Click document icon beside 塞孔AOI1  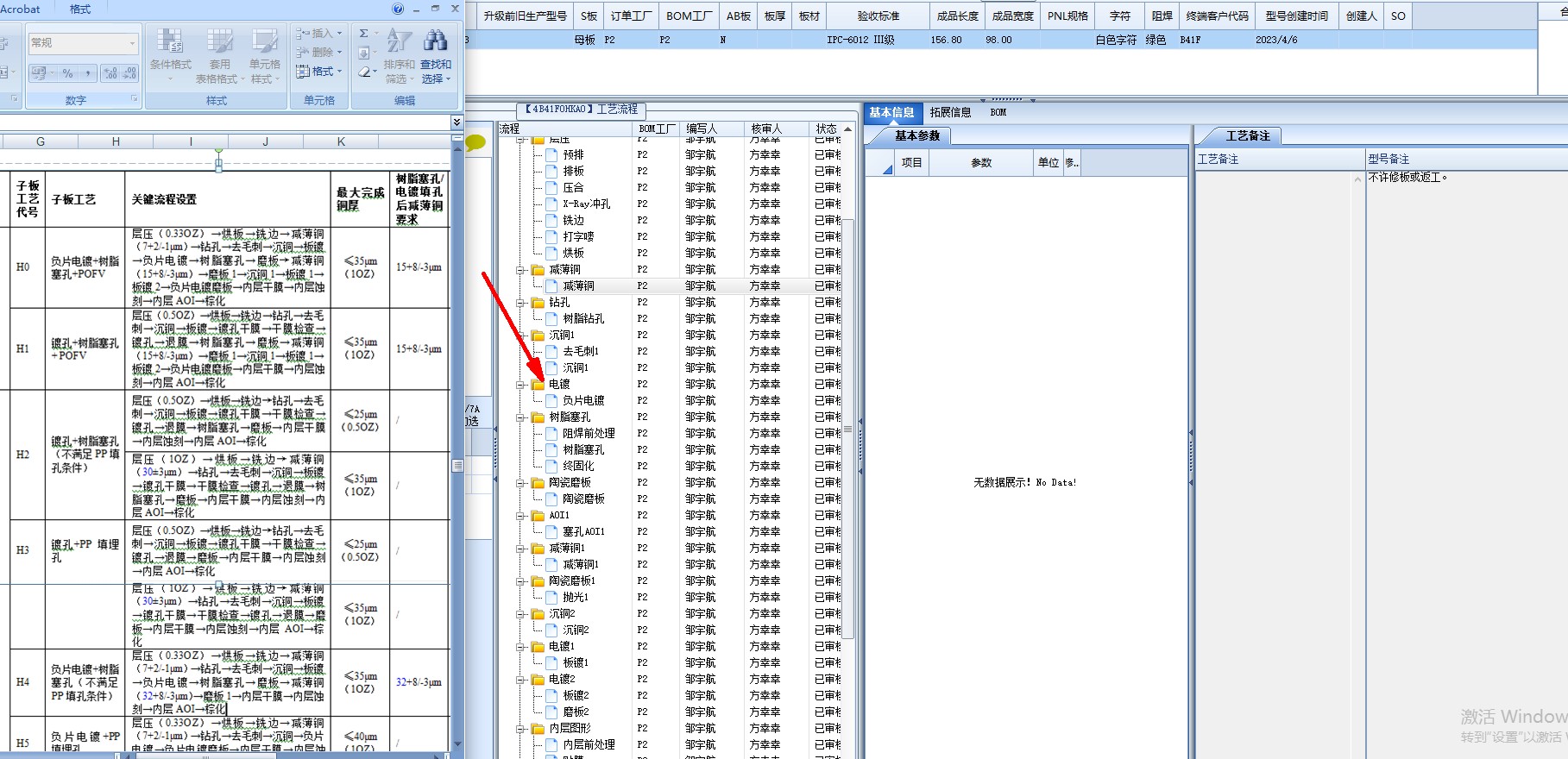(551, 532)
